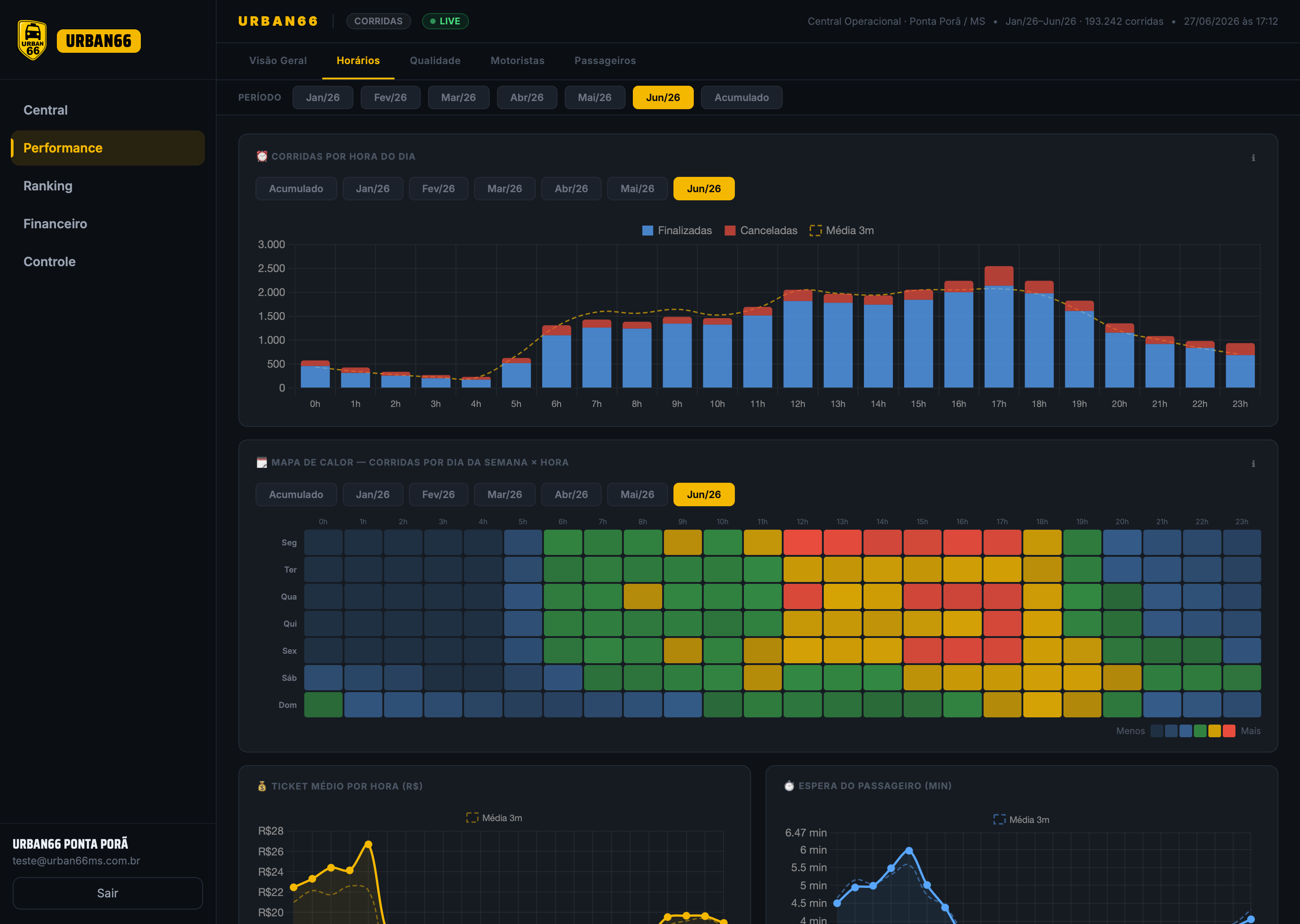Select Jun/26 in the Período filter row
This screenshot has width=1300, height=924.
point(663,97)
